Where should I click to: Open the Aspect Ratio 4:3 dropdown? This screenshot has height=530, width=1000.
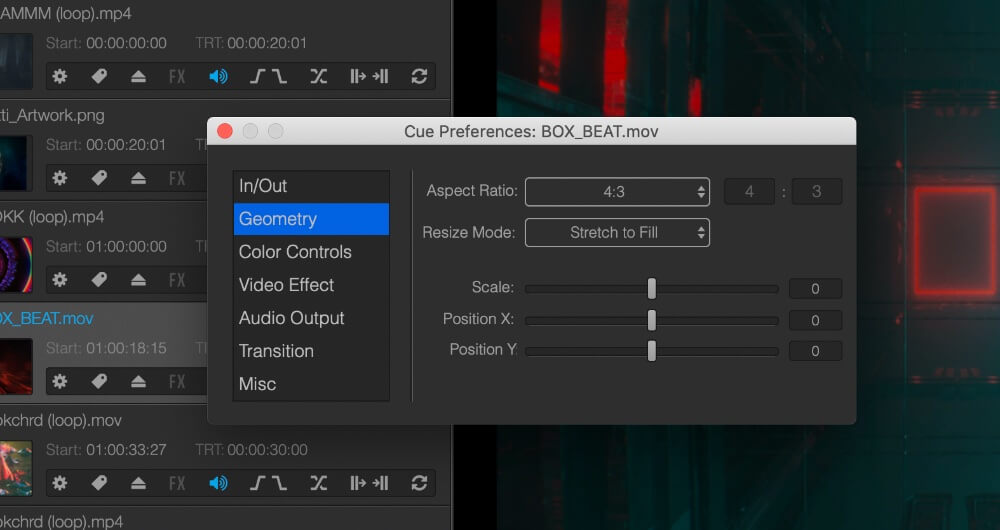tap(617, 192)
